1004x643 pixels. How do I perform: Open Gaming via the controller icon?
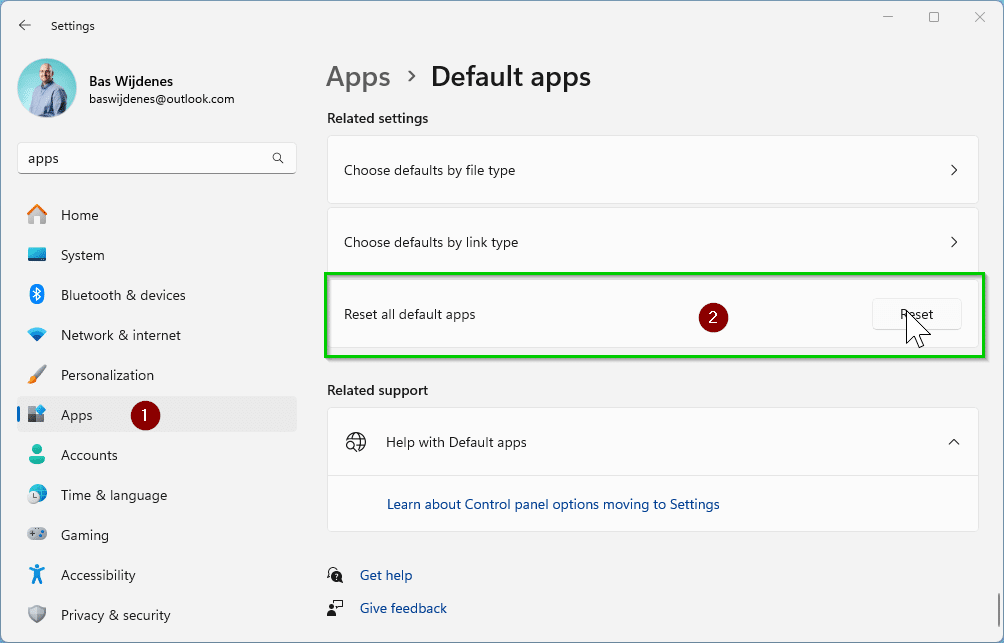[37, 535]
